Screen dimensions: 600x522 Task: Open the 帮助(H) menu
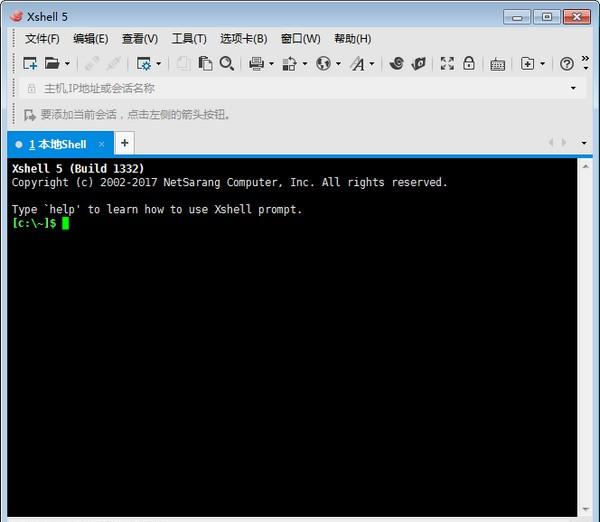352,39
